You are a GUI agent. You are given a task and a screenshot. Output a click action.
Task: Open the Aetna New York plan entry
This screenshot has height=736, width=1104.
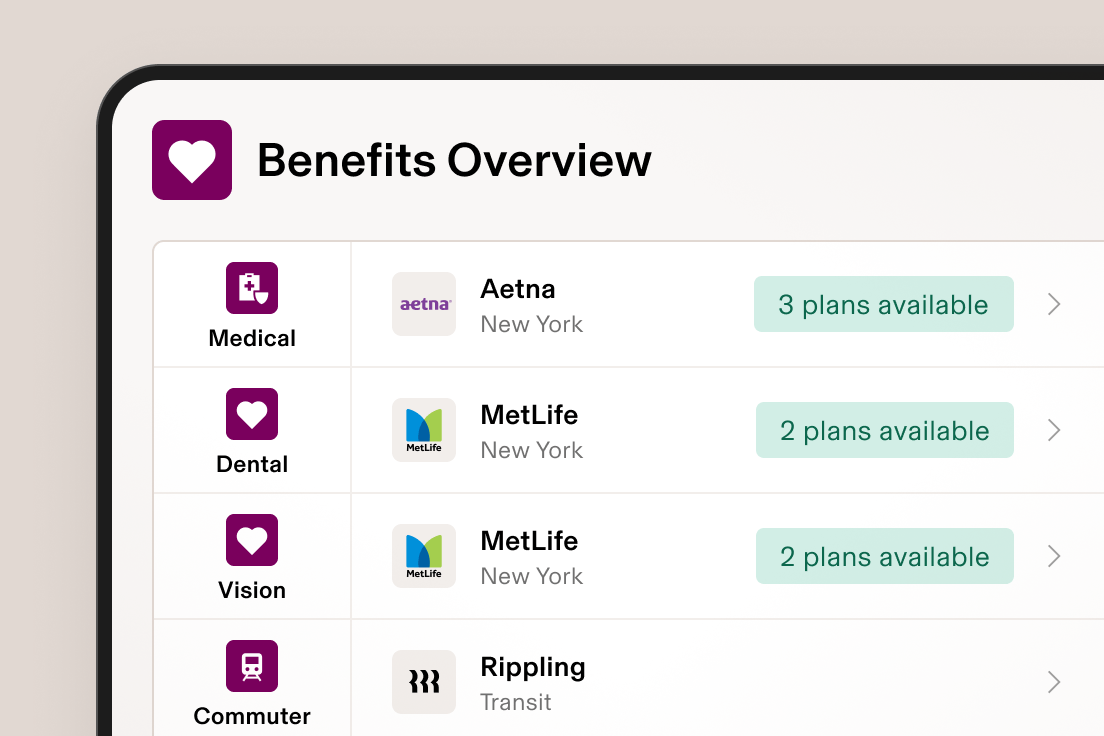[x=531, y=304]
